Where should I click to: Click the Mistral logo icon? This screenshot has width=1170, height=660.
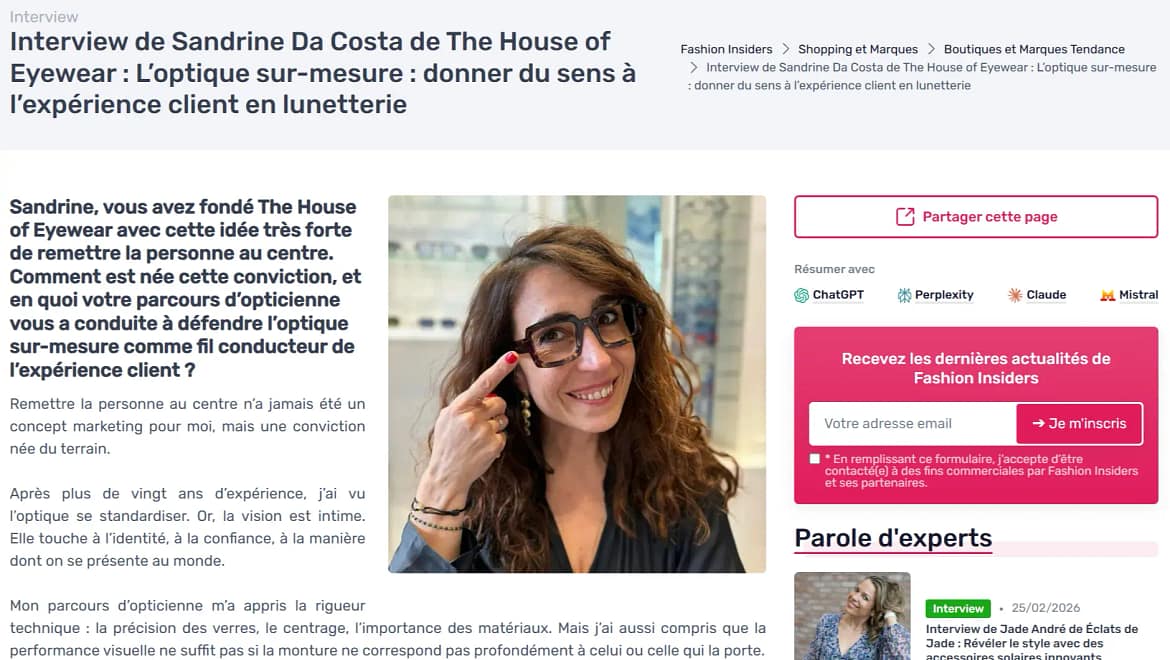[x=1107, y=295]
